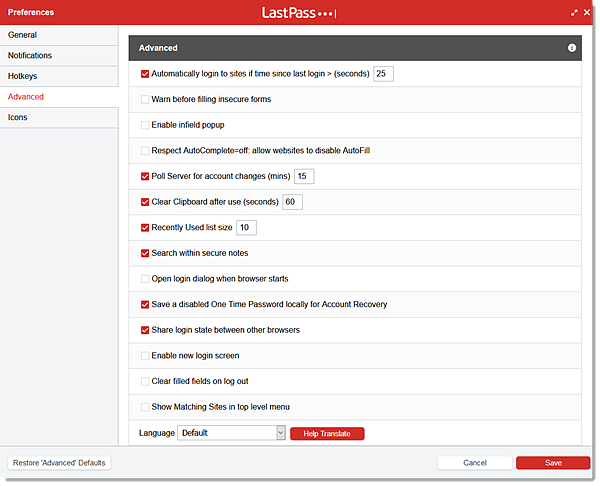Switch to the Notifications tab

pos(59,55)
